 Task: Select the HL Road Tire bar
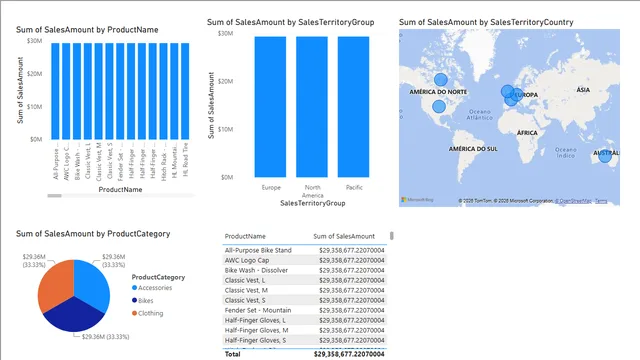pyautogui.click(x=185, y=91)
